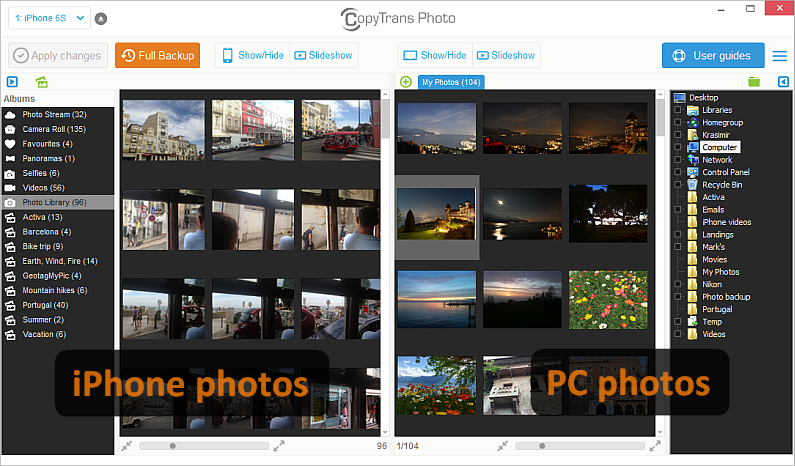Open the Mountain hikes (6) album
Screen dimensions: 795x466
[x=58, y=291]
